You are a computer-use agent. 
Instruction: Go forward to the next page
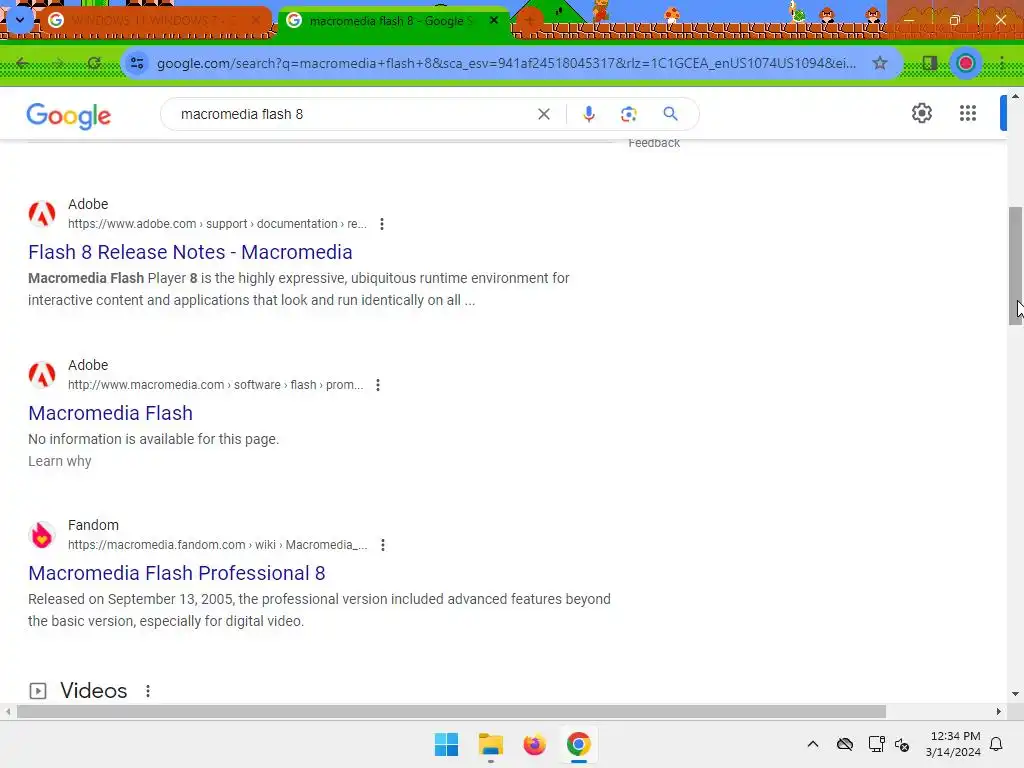[x=59, y=63]
